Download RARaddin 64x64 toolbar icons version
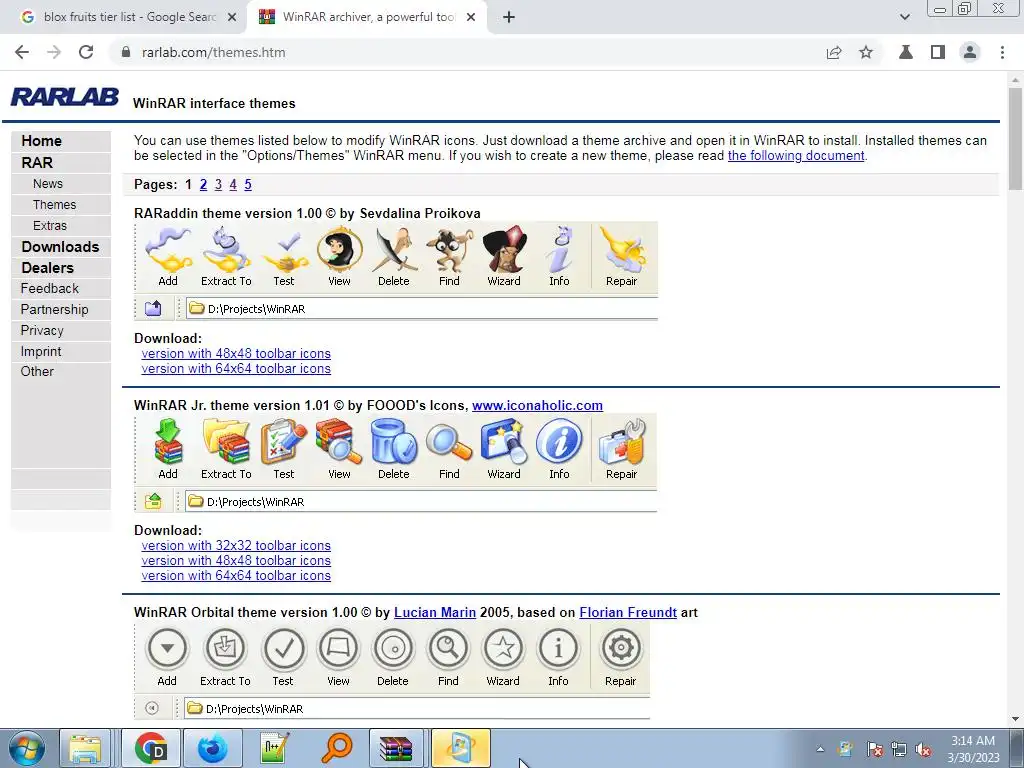Screen dimensions: 1024x768 tap(236, 368)
